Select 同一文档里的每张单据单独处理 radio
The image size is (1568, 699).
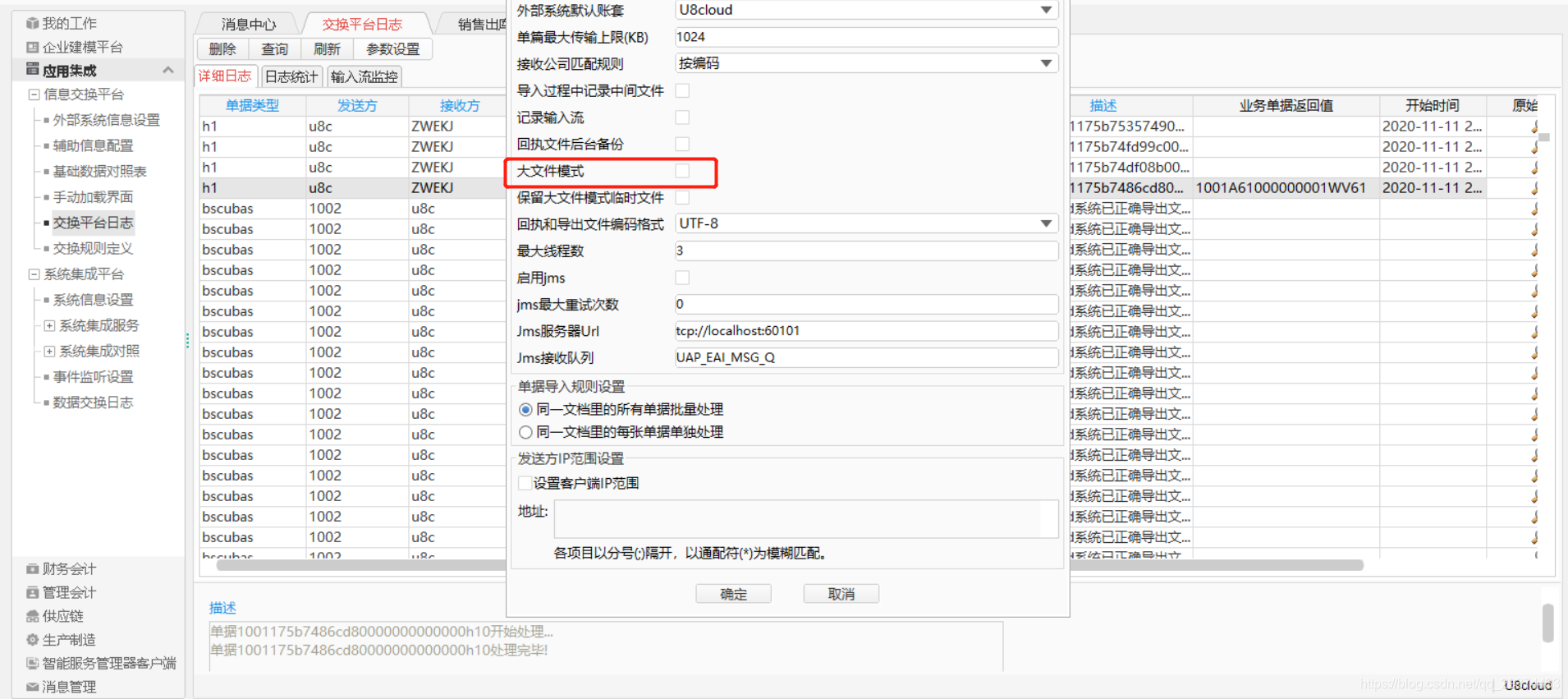tap(525, 432)
